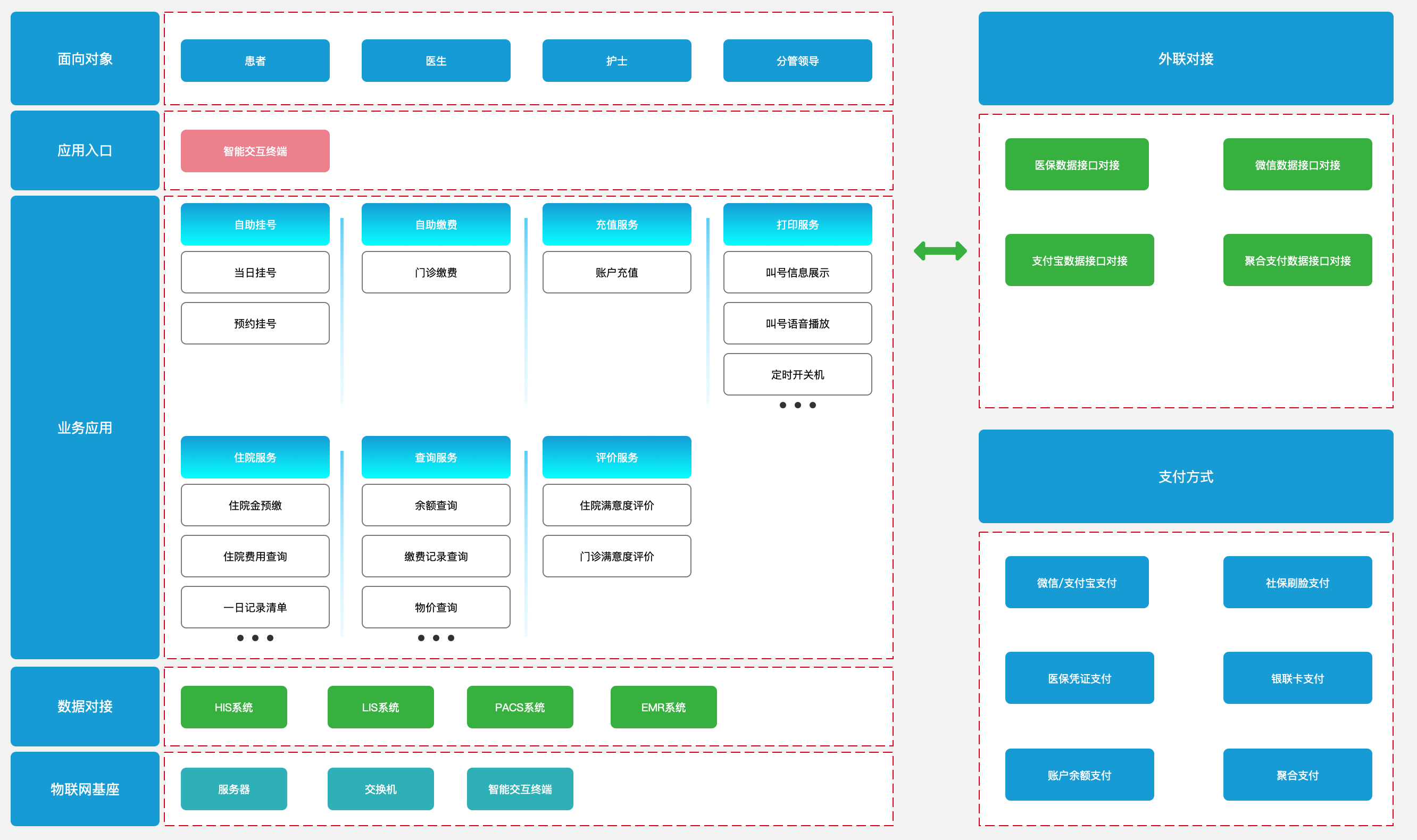Click the 外联对接 header panel
Viewport: 1417px width, 840px height.
pos(1186,59)
